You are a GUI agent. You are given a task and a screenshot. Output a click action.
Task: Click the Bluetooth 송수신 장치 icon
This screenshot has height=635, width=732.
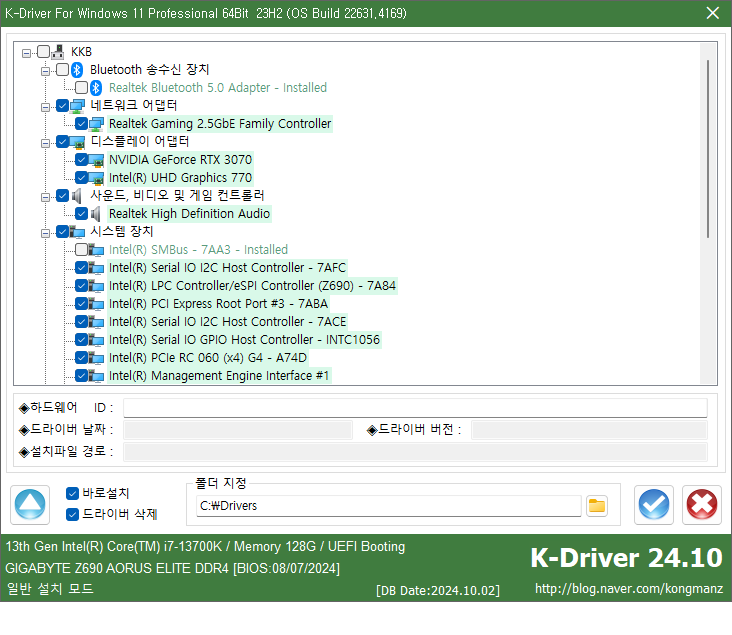tap(77, 70)
